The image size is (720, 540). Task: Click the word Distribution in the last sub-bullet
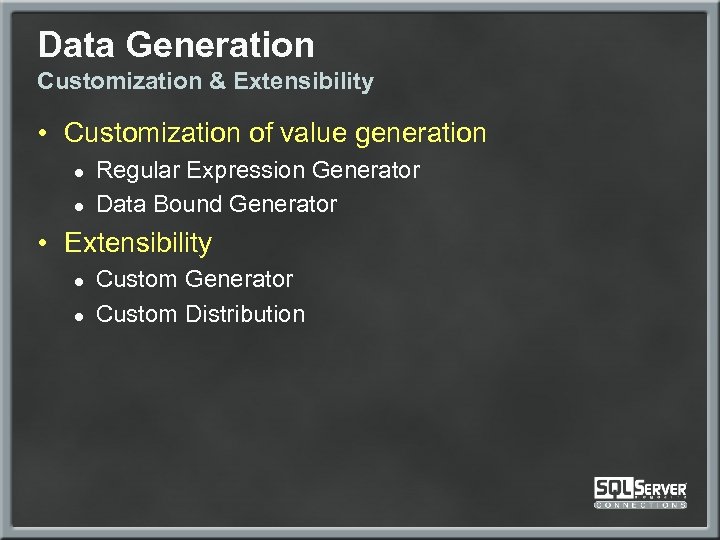pos(244,314)
